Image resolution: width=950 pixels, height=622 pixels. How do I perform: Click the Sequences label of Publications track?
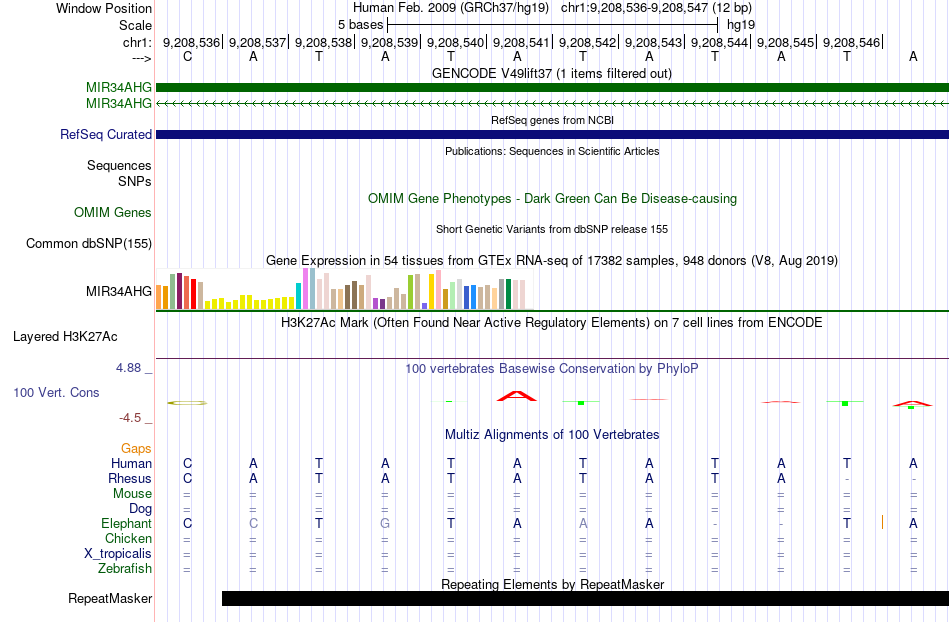(x=119, y=165)
